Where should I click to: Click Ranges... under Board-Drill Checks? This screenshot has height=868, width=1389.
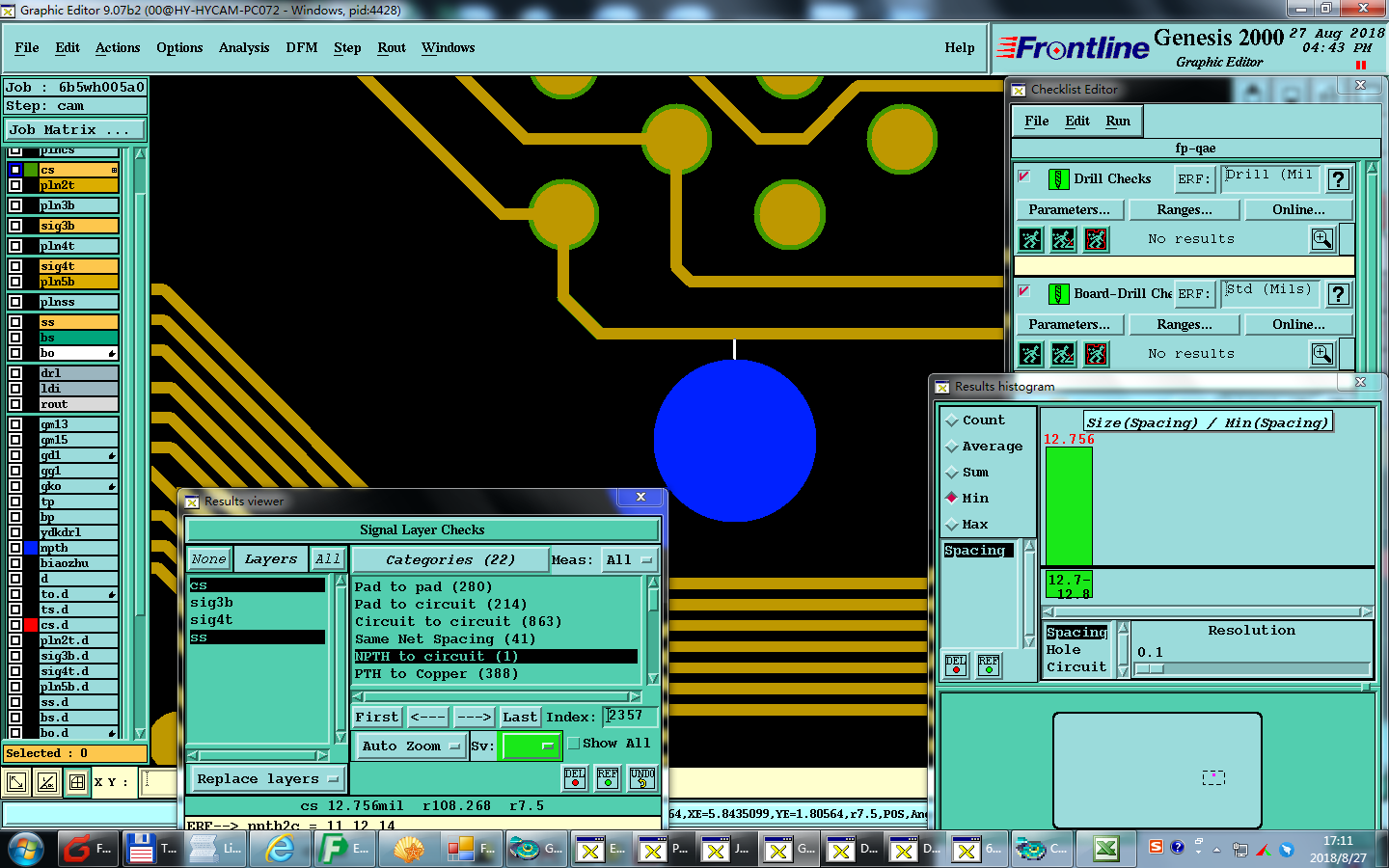point(1185,324)
